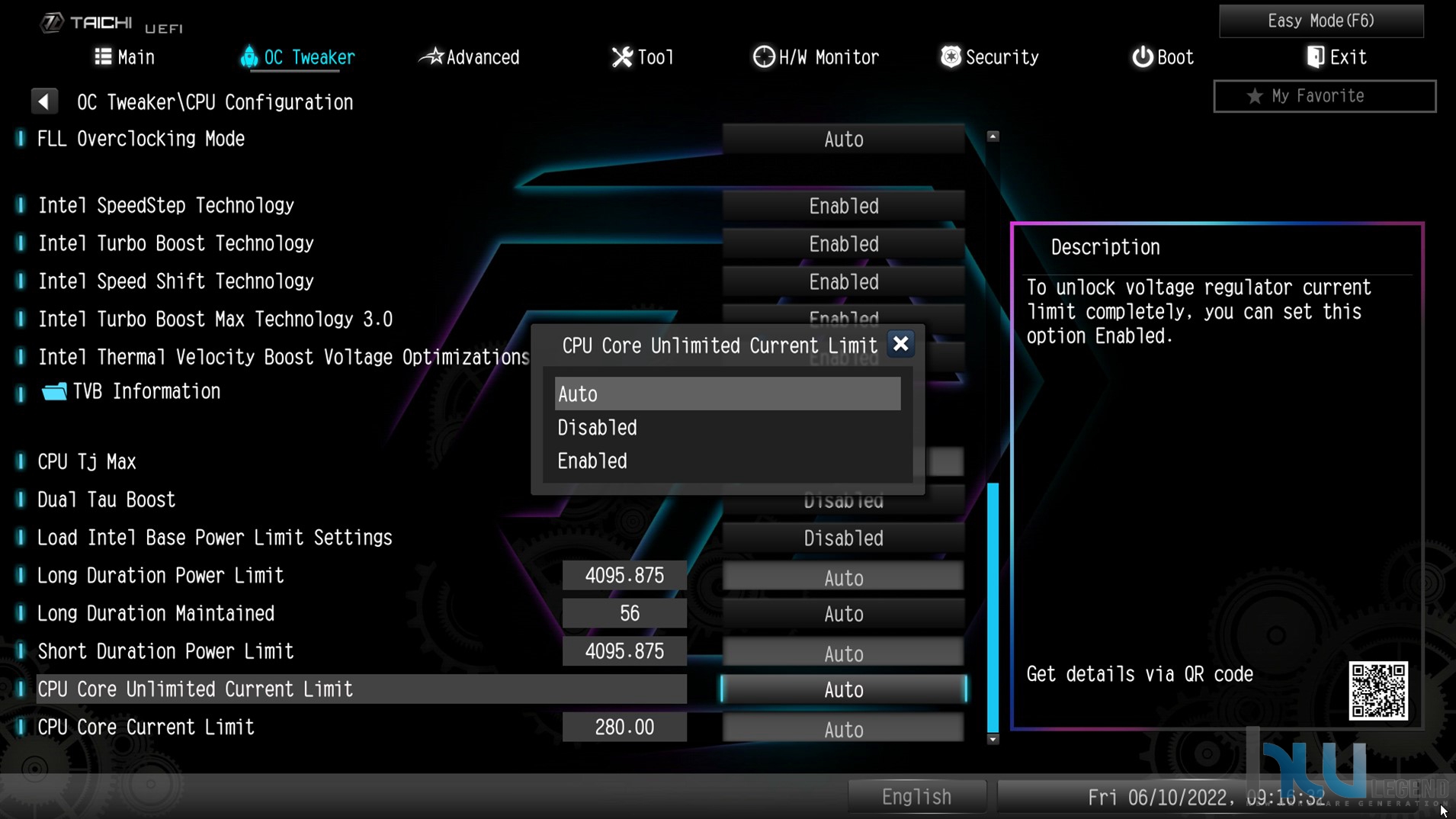Switch to the Advanced tab

(470, 57)
